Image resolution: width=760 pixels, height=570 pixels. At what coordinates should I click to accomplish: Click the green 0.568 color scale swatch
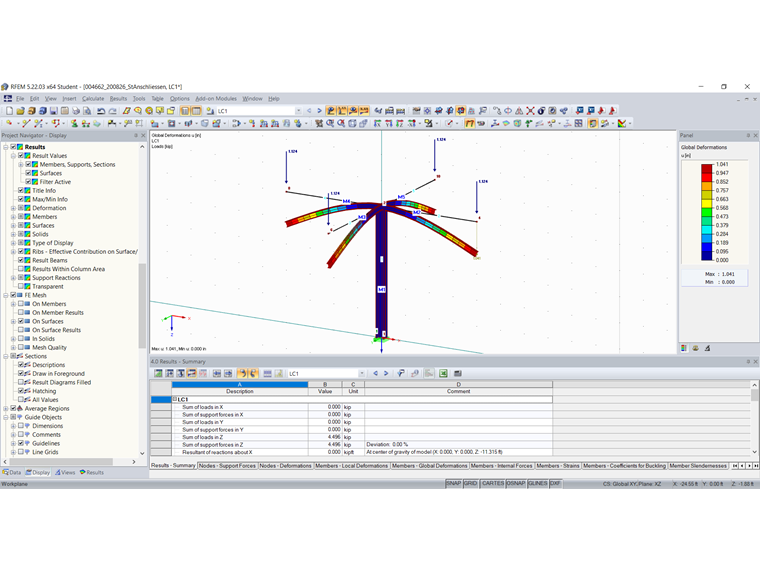point(707,212)
